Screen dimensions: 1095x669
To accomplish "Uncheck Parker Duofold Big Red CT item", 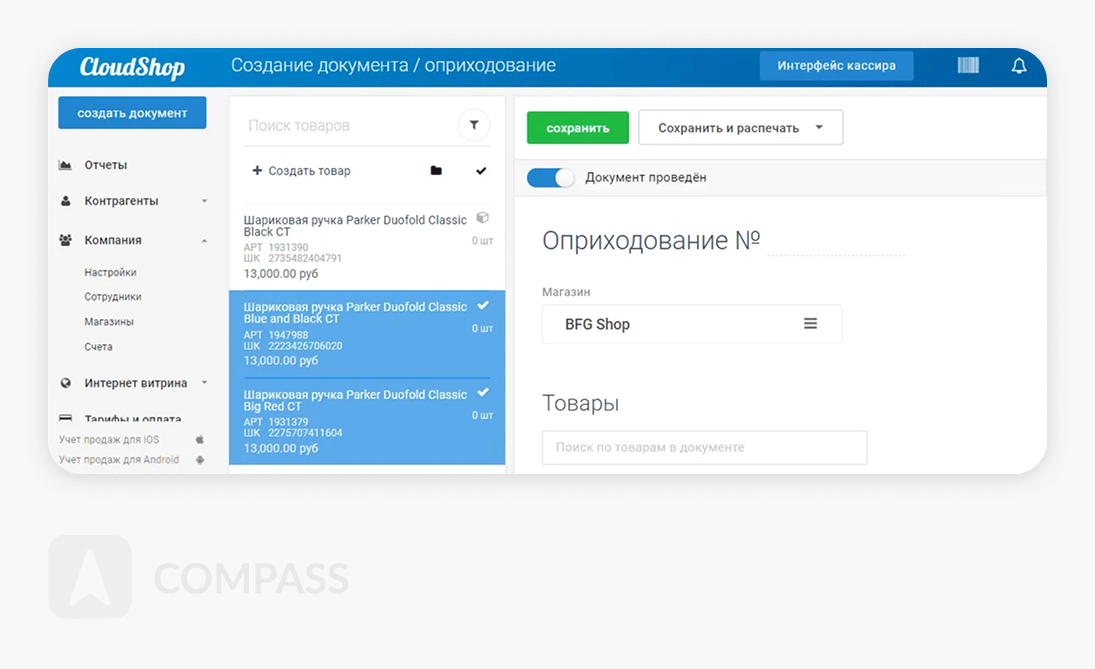I will click(x=483, y=392).
